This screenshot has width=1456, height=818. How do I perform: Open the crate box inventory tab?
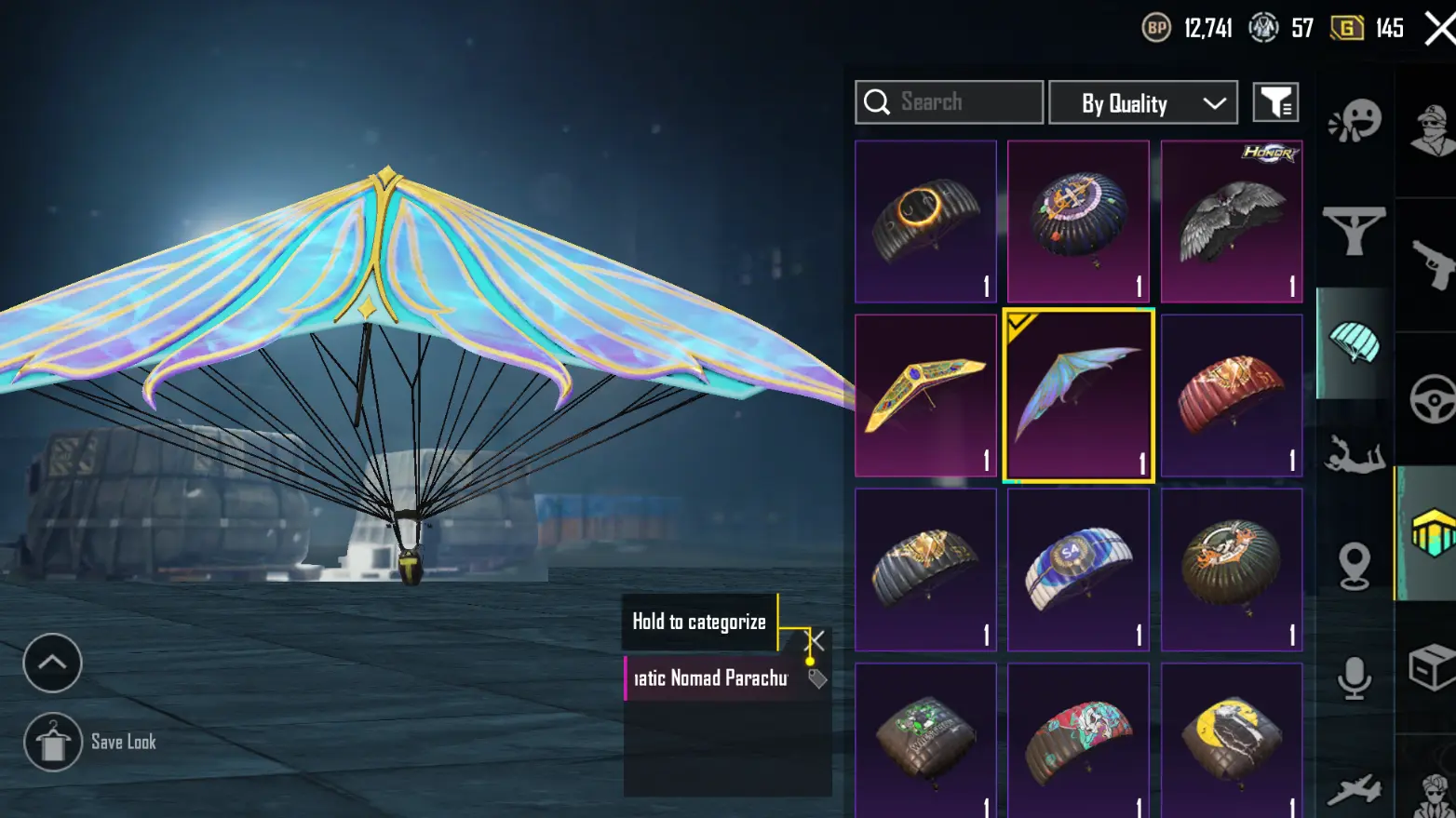pyautogui.click(x=1433, y=666)
